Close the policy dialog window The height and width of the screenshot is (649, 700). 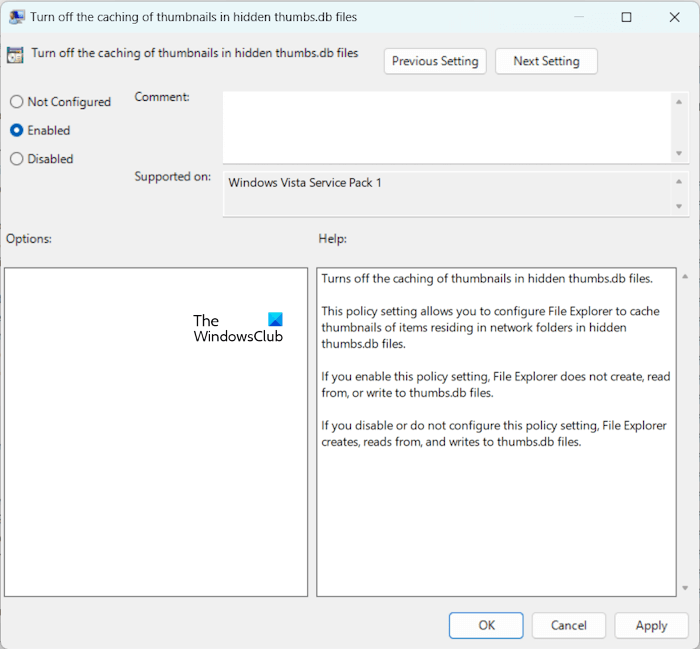pos(675,17)
